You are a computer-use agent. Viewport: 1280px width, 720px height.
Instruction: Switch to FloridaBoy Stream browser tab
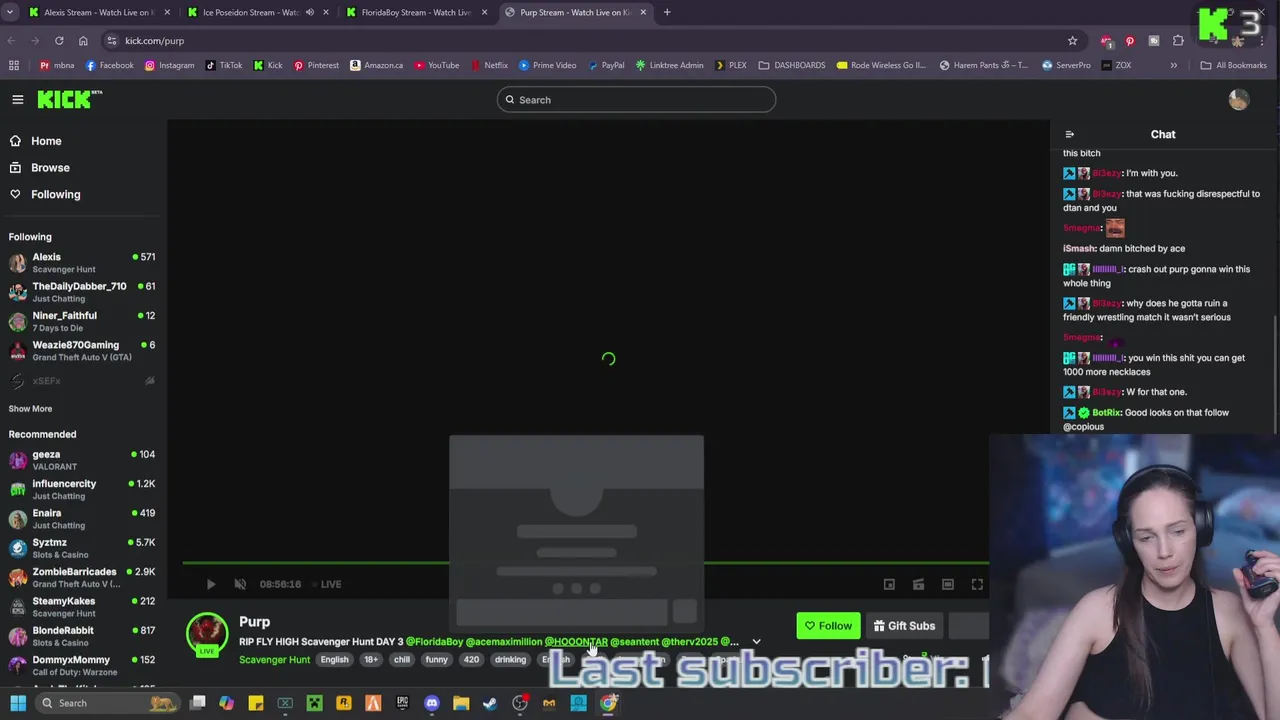click(415, 12)
